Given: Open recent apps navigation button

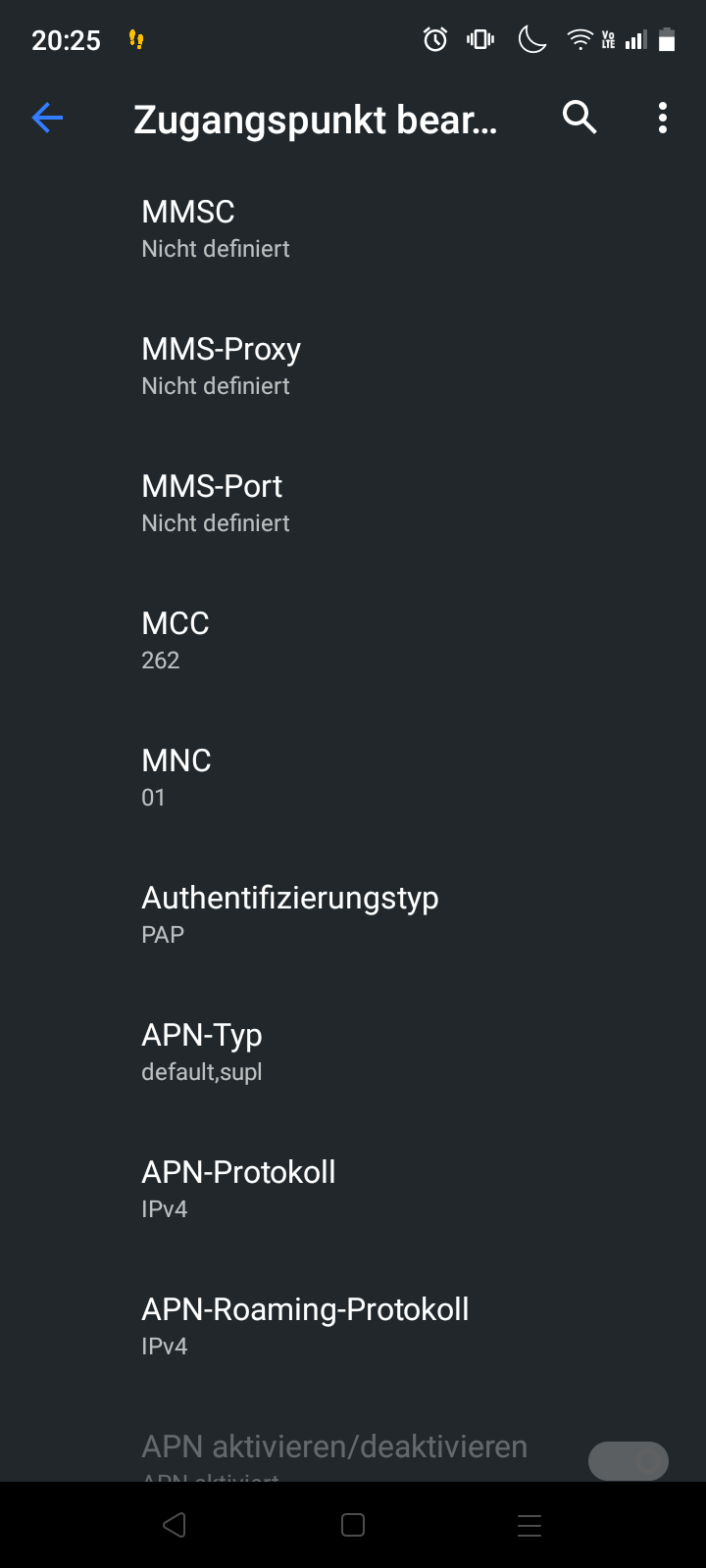Looking at the screenshot, I should pos(529,1525).
